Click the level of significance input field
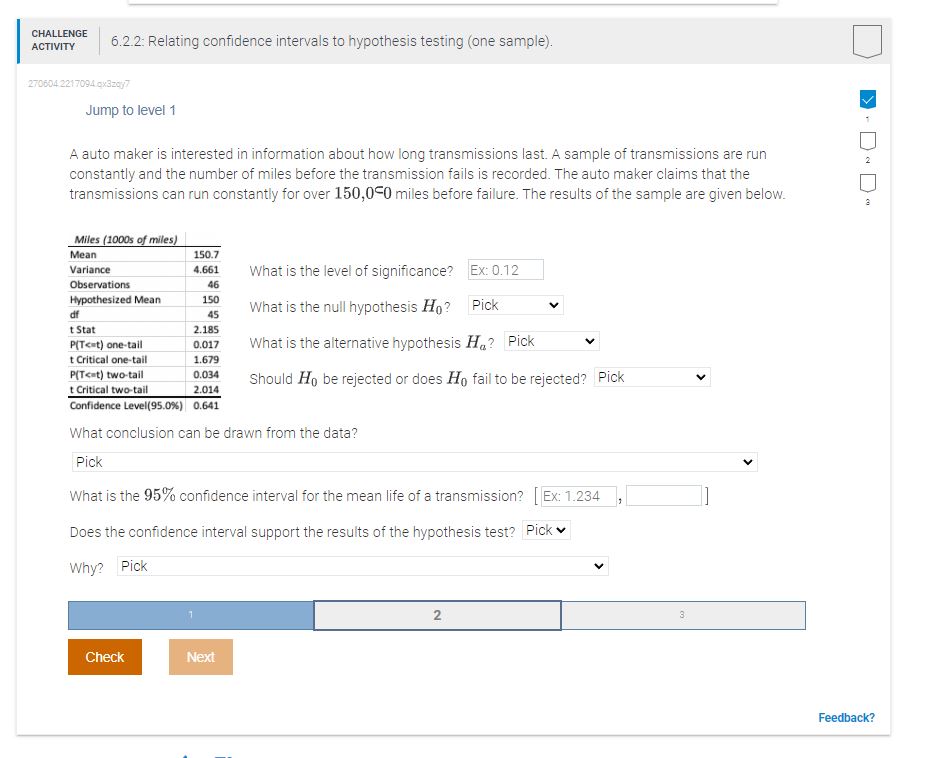This screenshot has height=758, width=925. click(504, 269)
